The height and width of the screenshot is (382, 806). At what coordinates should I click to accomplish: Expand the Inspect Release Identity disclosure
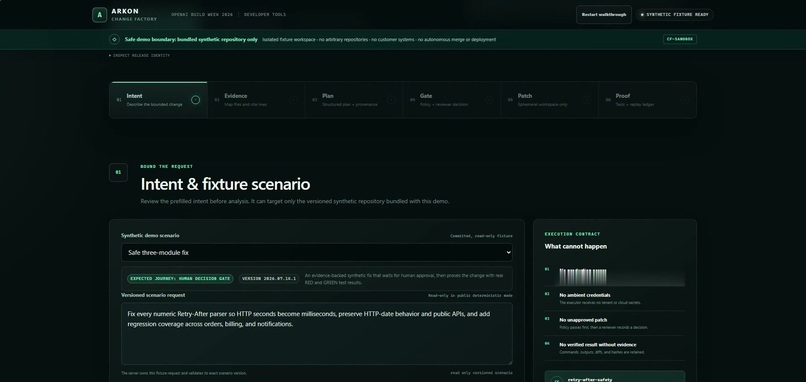pyautogui.click(x=139, y=56)
